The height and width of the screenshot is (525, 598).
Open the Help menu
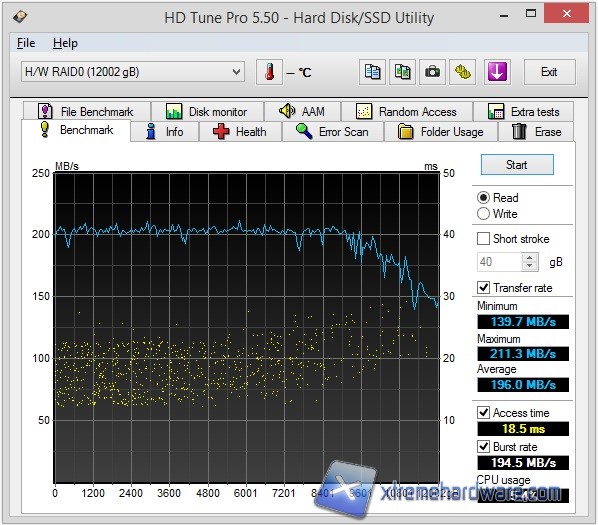[65, 43]
